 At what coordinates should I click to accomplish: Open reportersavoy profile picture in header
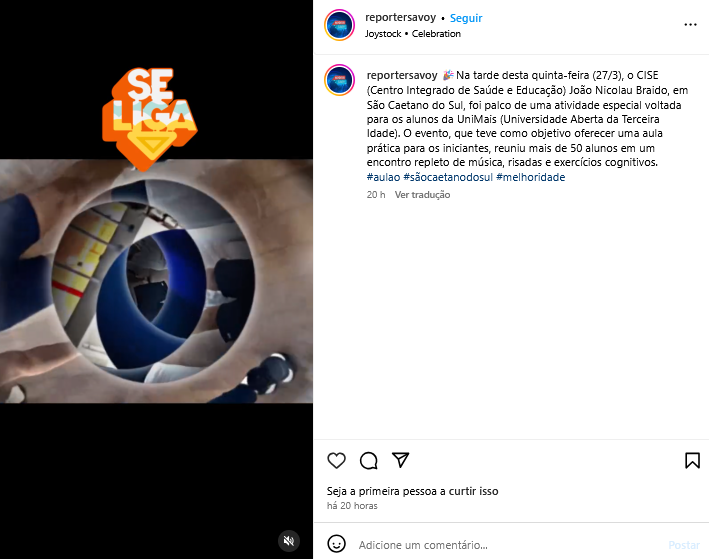coord(340,25)
